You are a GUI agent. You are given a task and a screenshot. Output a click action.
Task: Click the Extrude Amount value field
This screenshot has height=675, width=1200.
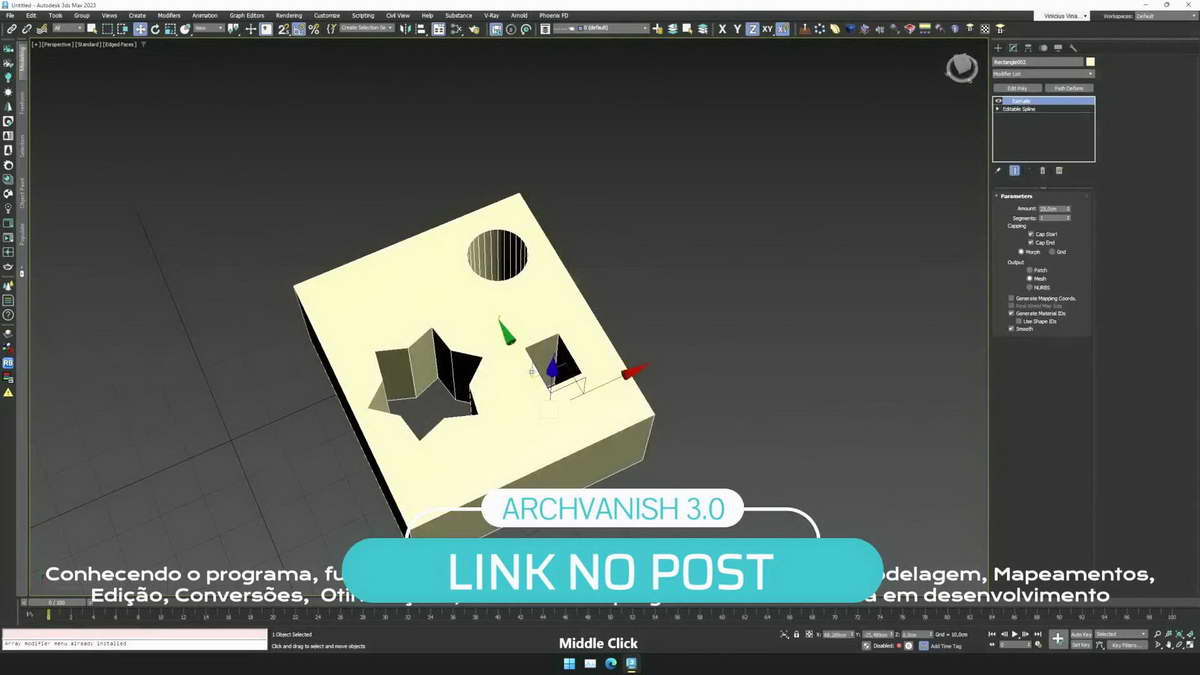[x=1054, y=208]
